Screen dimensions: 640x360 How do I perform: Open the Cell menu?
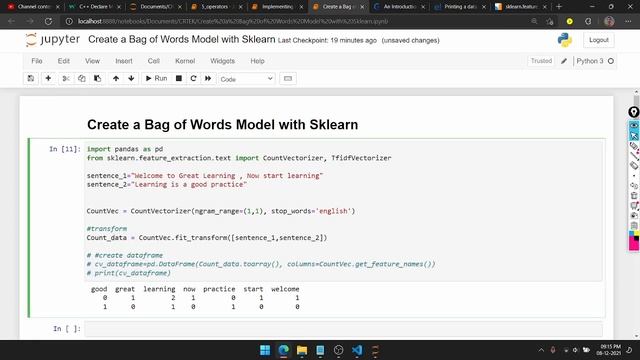[x=153, y=61]
